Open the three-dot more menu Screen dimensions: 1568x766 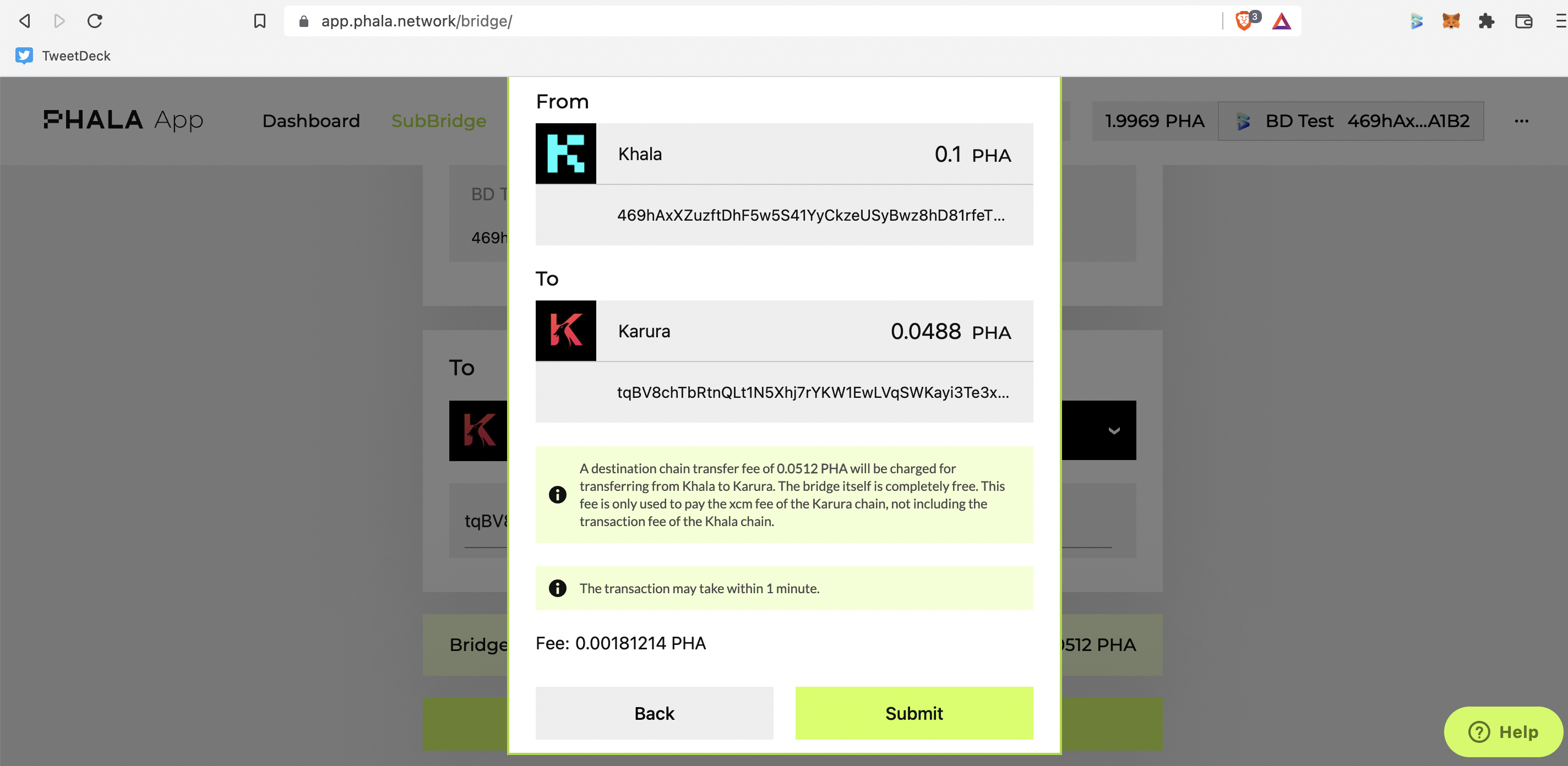click(x=1521, y=121)
